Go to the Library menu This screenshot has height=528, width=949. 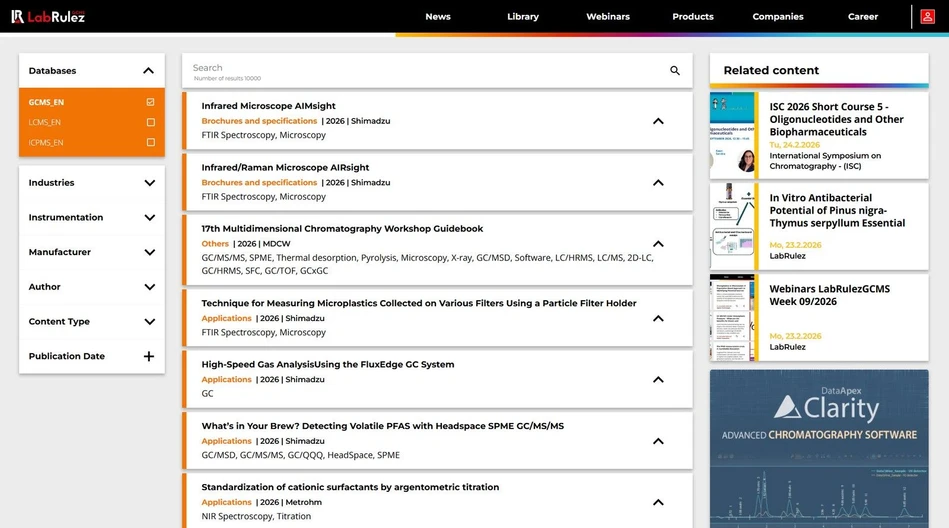click(x=522, y=16)
